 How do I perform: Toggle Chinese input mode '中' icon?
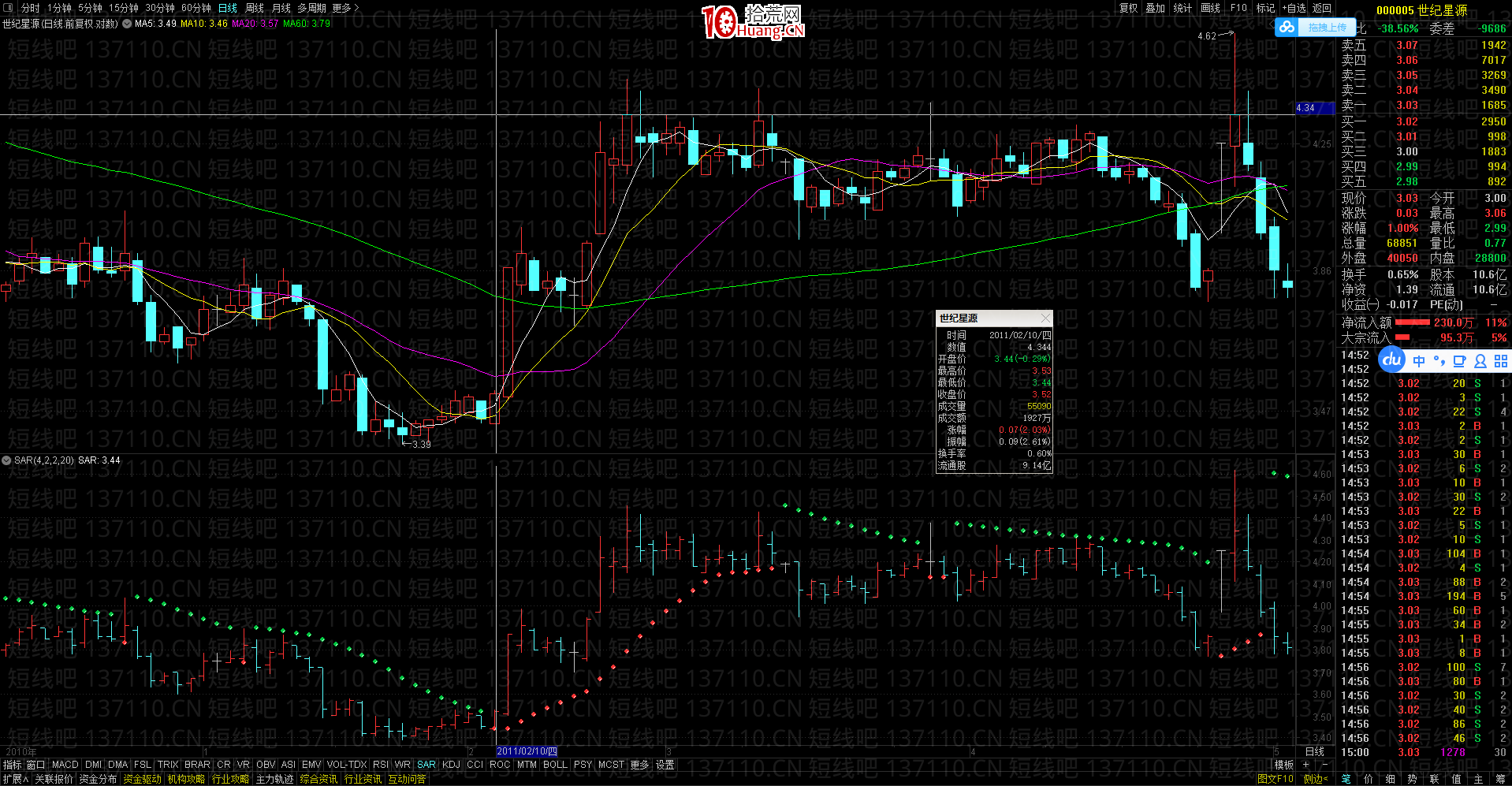(1419, 361)
